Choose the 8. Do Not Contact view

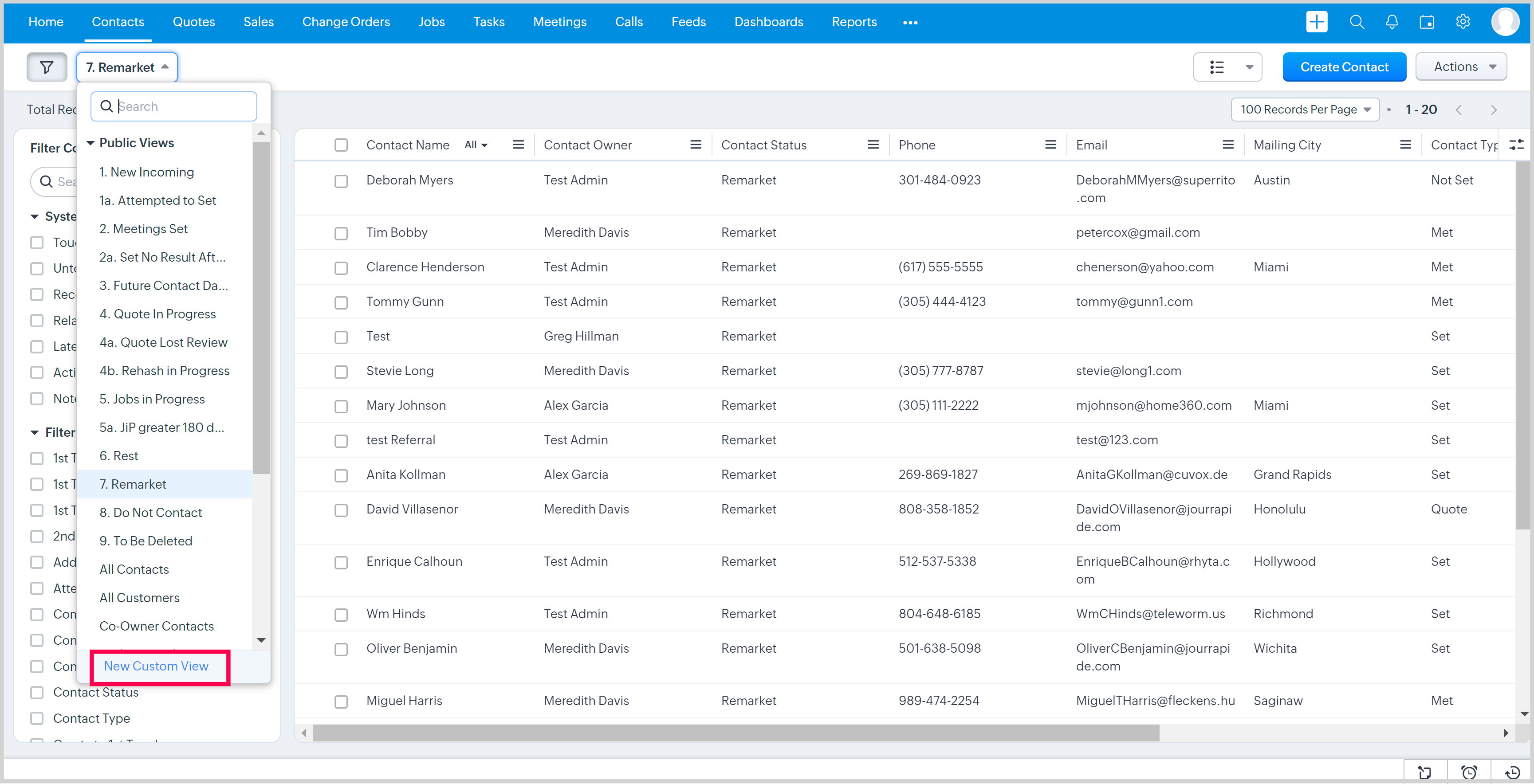coord(151,513)
